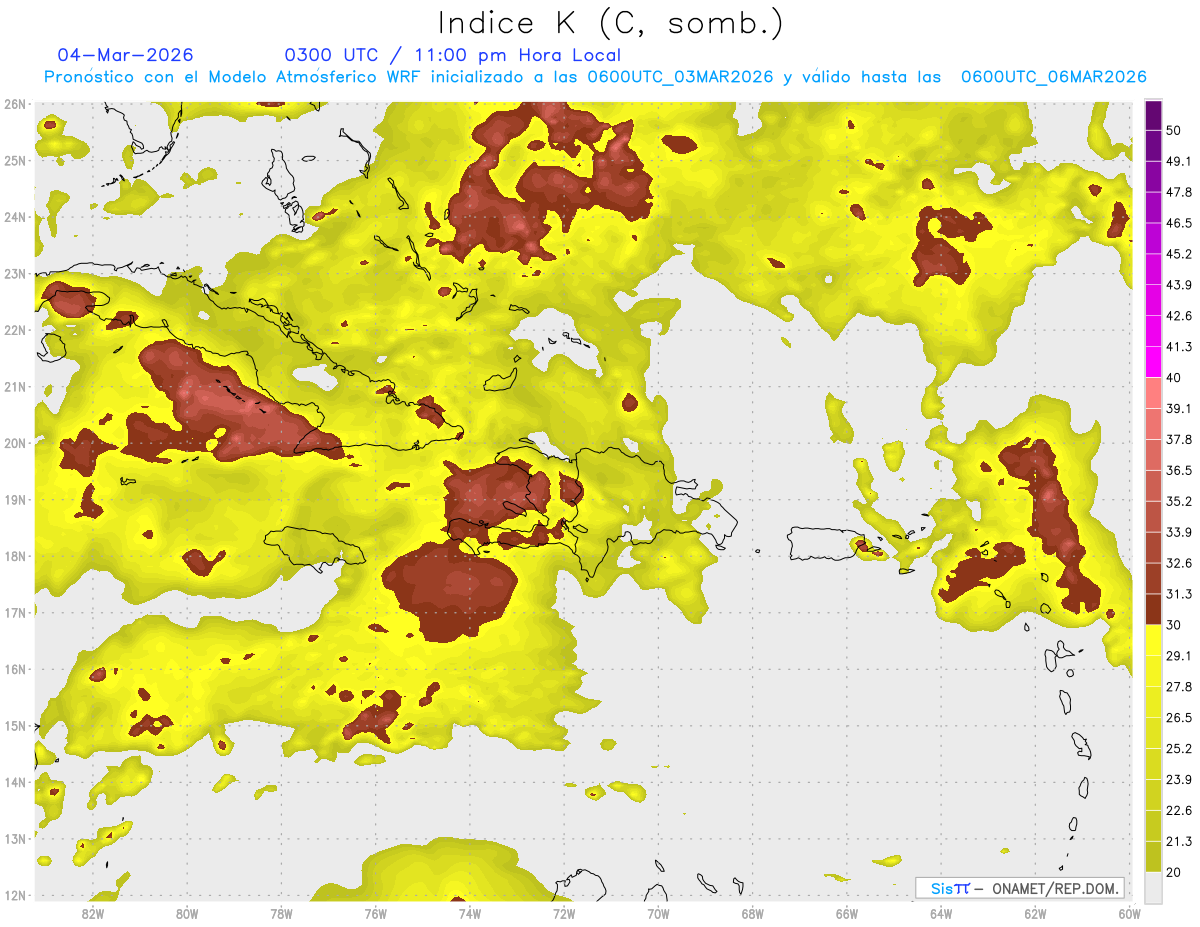Click the pink colorbar segment between 40 and 39.1

tap(1153, 393)
